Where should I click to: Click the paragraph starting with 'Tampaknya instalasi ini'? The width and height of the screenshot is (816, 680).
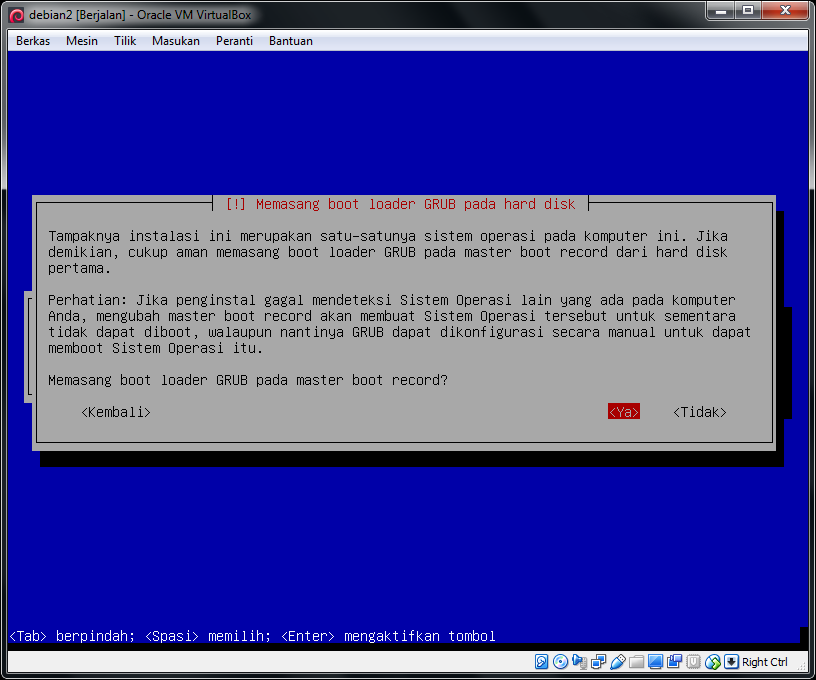click(x=388, y=252)
